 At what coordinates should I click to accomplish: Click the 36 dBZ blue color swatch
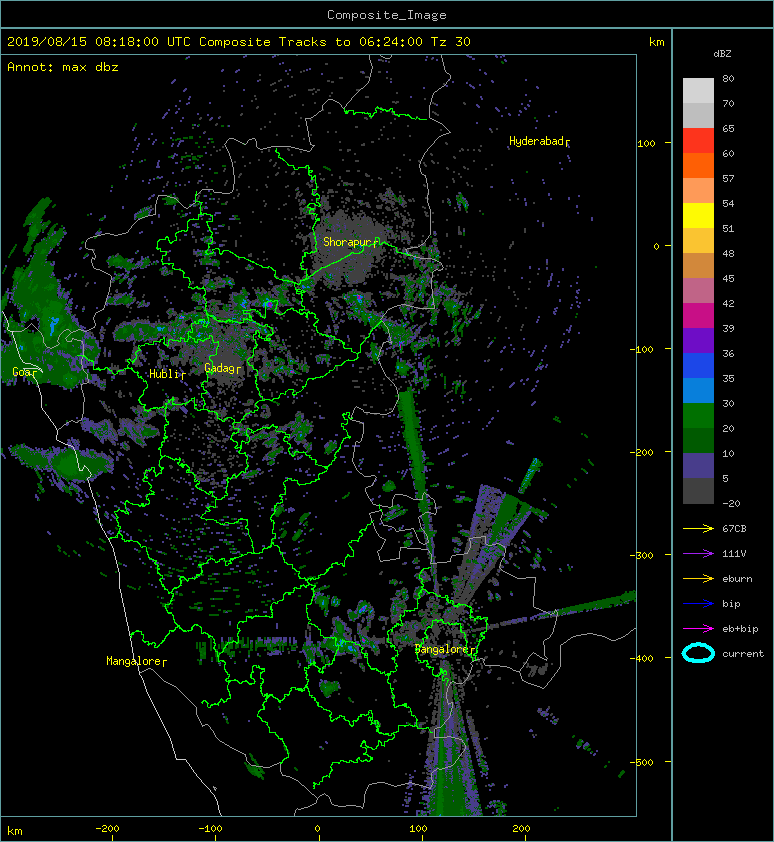[x=698, y=365]
